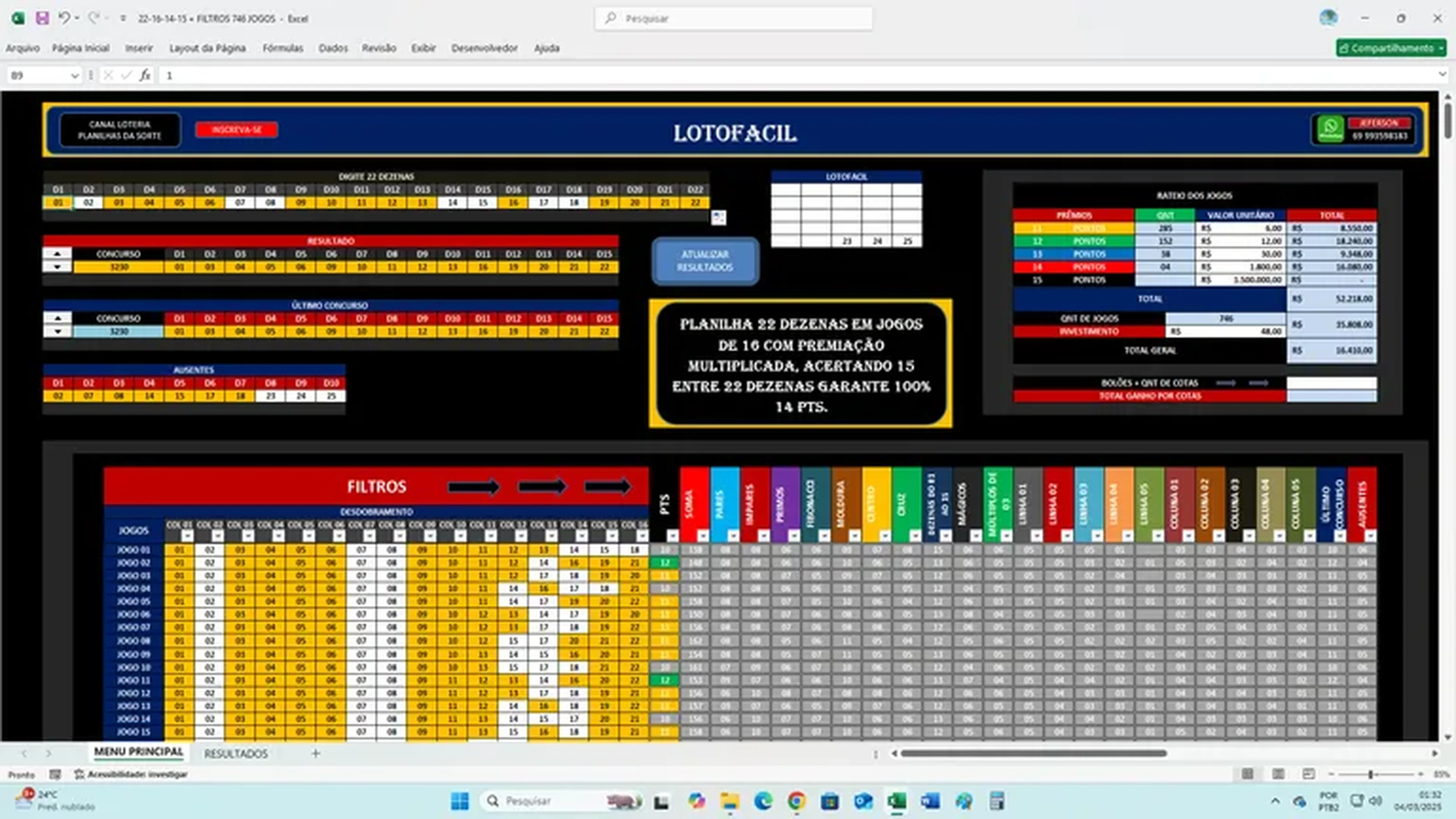Expand the formula bar chevron
Screen dimensions: 1456x819
click(x=1442, y=75)
